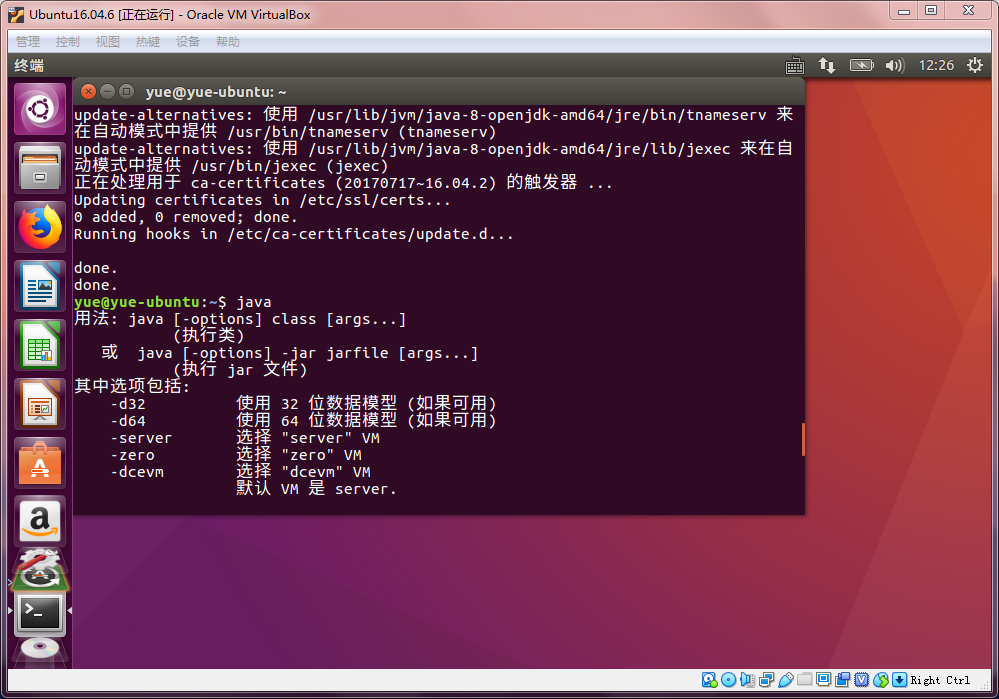The height and width of the screenshot is (699, 999).
Task: Open LibreOffice Calc from launcher
Action: pyautogui.click(x=40, y=345)
